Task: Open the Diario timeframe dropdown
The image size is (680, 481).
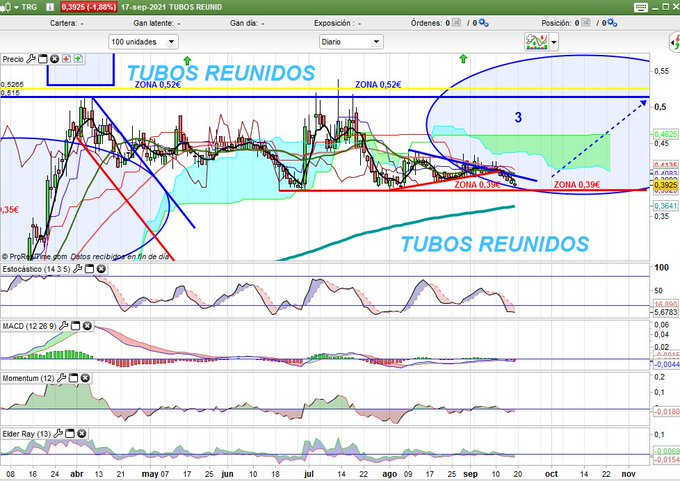Action: click(351, 42)
